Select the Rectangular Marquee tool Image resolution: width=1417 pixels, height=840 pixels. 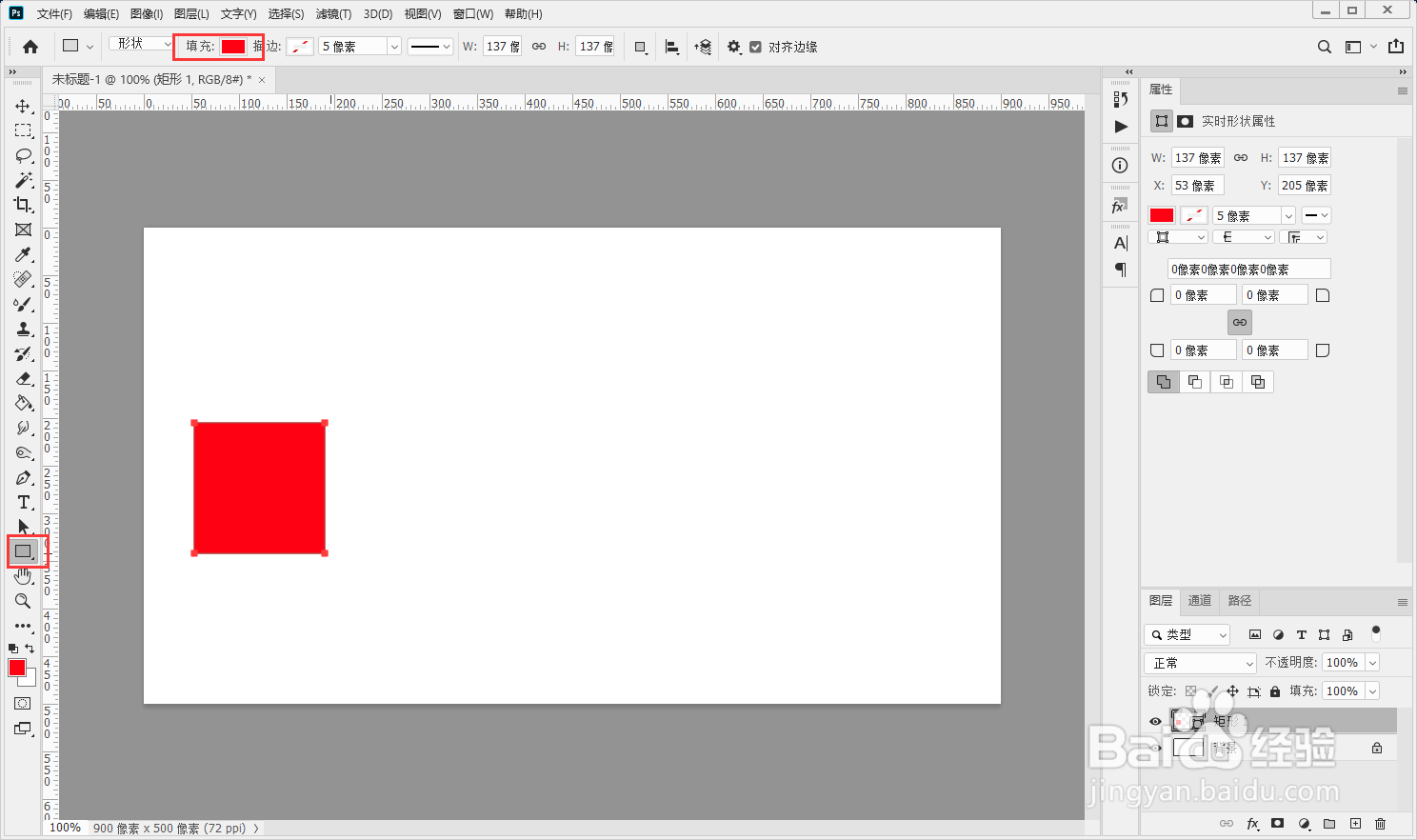click(23, 130)
